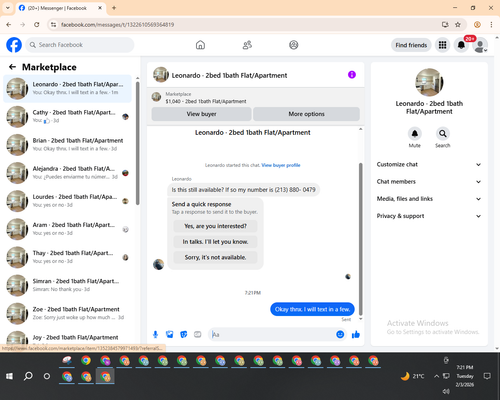Click the Search Facebook field
This screenshot has height=400, width=500.
pyautogui.click(x=80, y=45)
